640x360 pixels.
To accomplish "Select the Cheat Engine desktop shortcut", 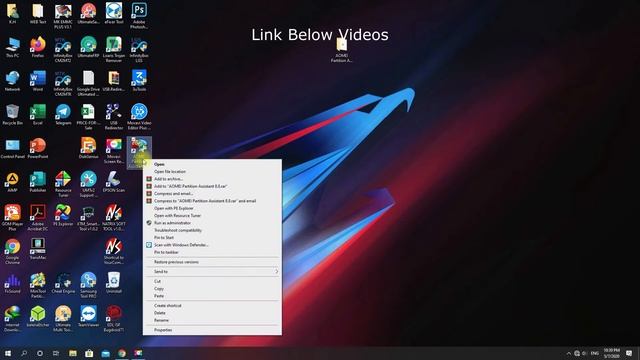I will tap(63, 283).
